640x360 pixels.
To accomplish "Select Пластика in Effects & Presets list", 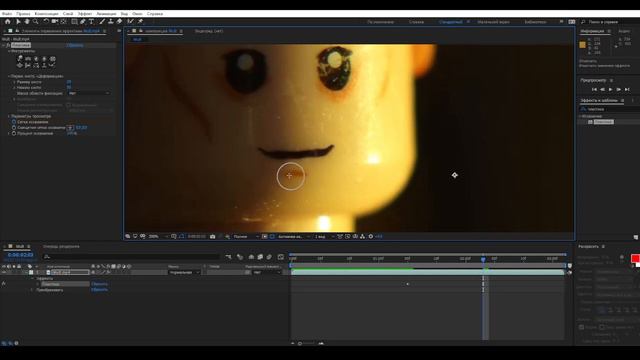I will (604, 122).
